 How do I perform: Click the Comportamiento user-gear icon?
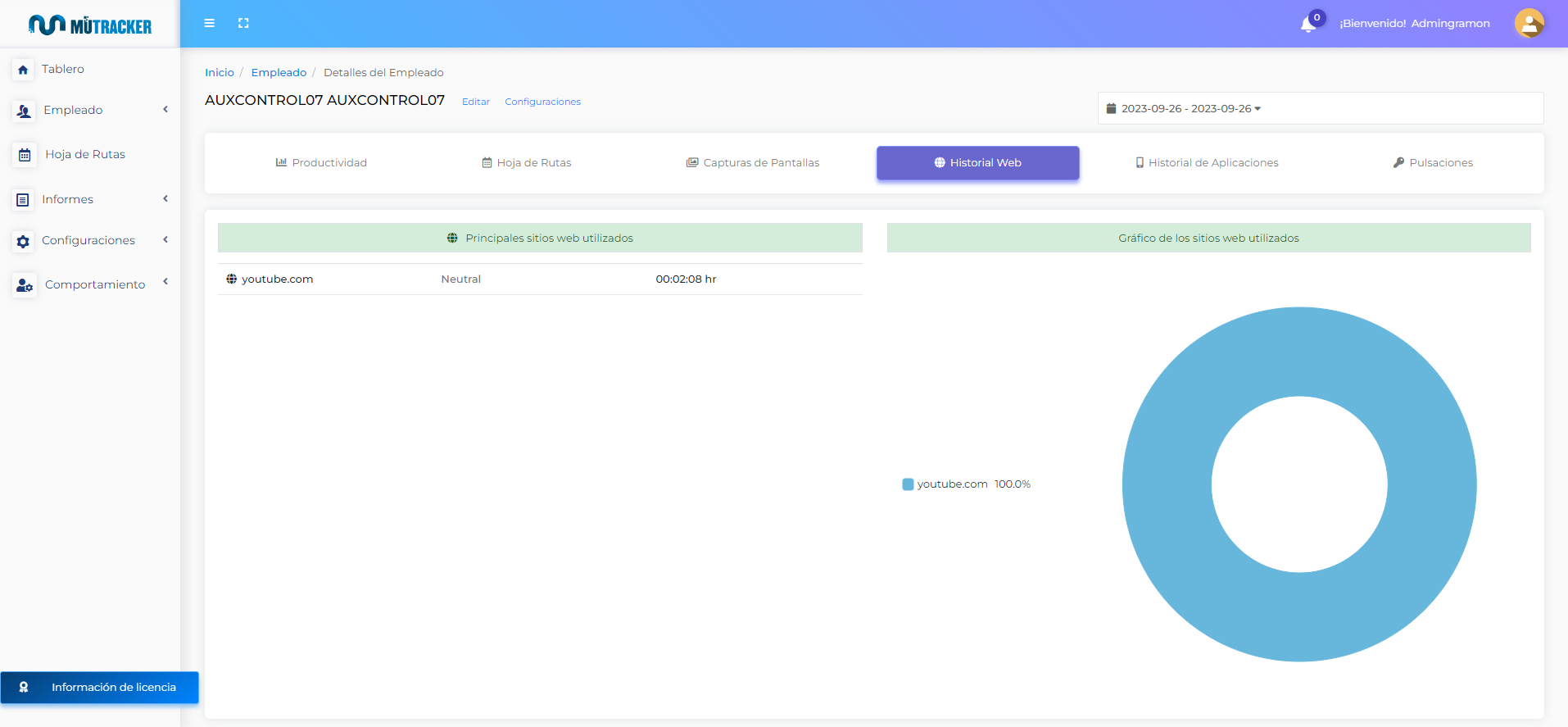pos(25,285)
